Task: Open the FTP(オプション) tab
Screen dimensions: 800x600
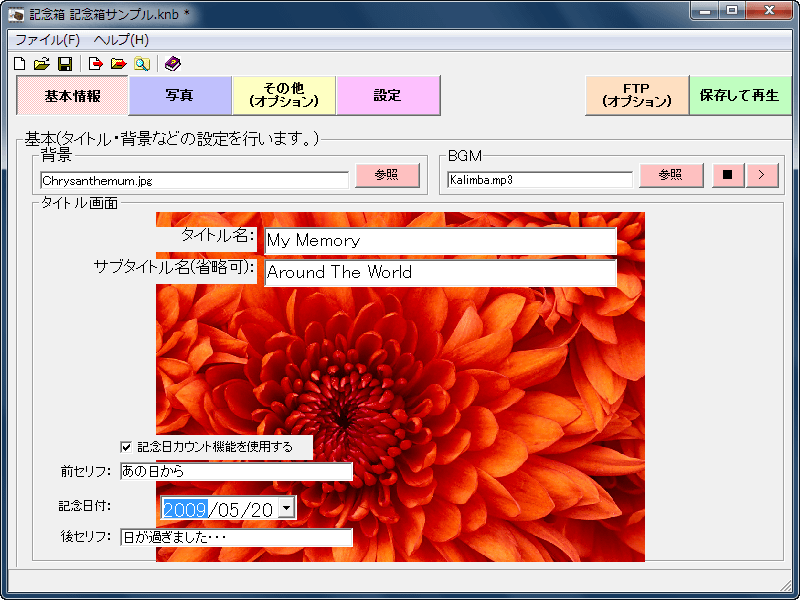Action: (637, 95)
